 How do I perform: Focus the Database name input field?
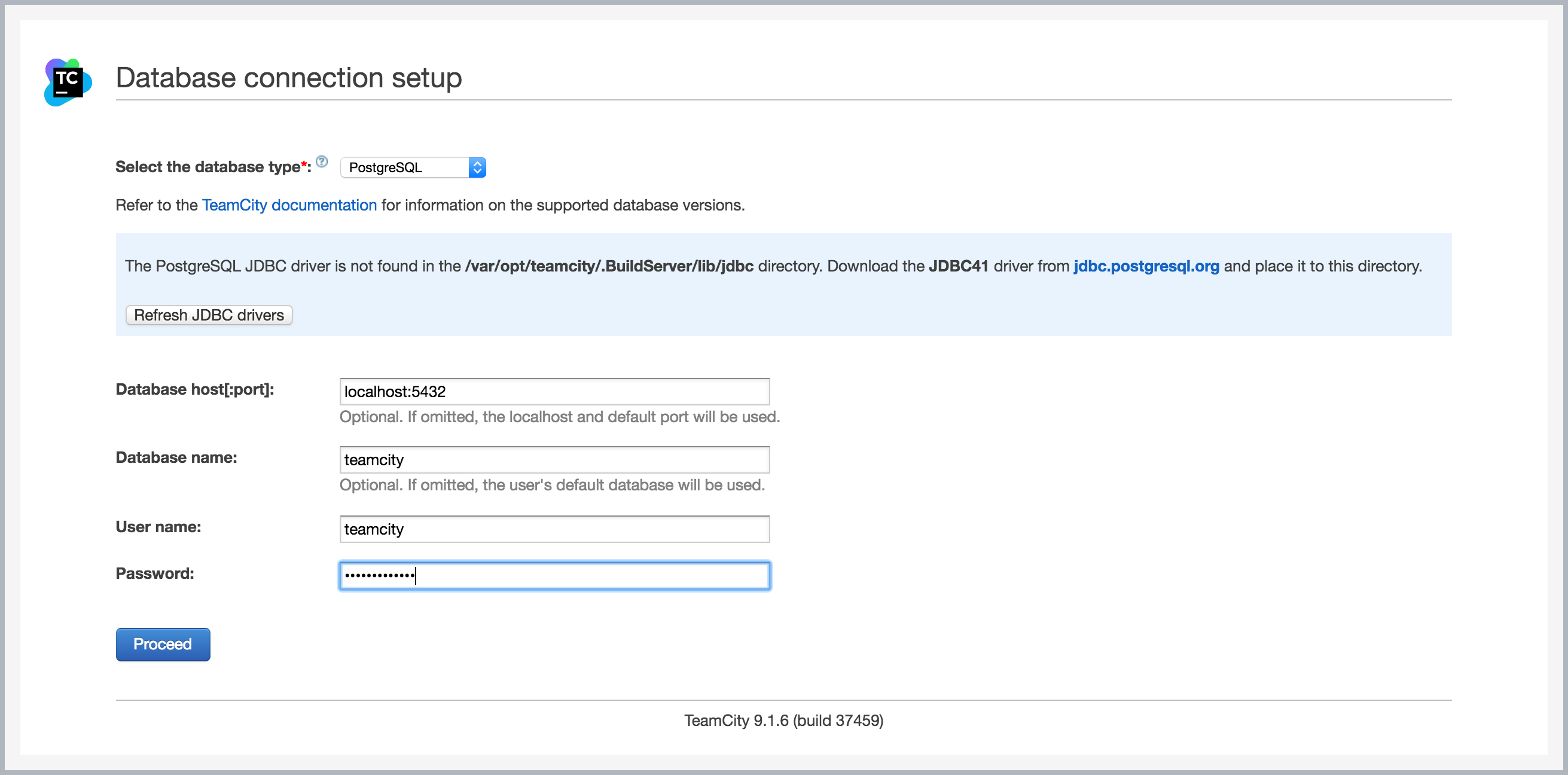pos(554,460)
